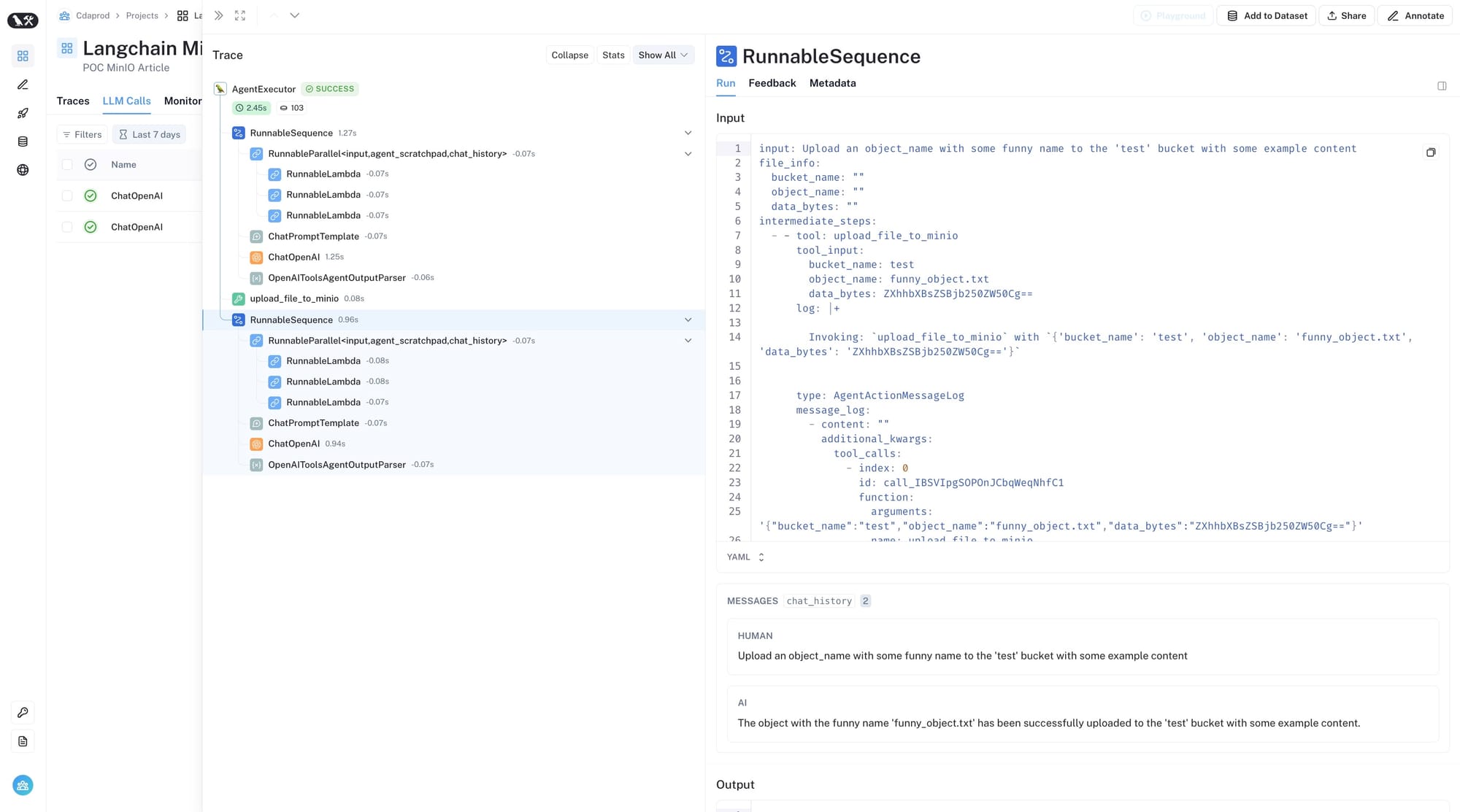Image resolution: width=1460 pixels, height=812 pixels.
Task: Open API keys via key icon
Action: click(23, 713)
